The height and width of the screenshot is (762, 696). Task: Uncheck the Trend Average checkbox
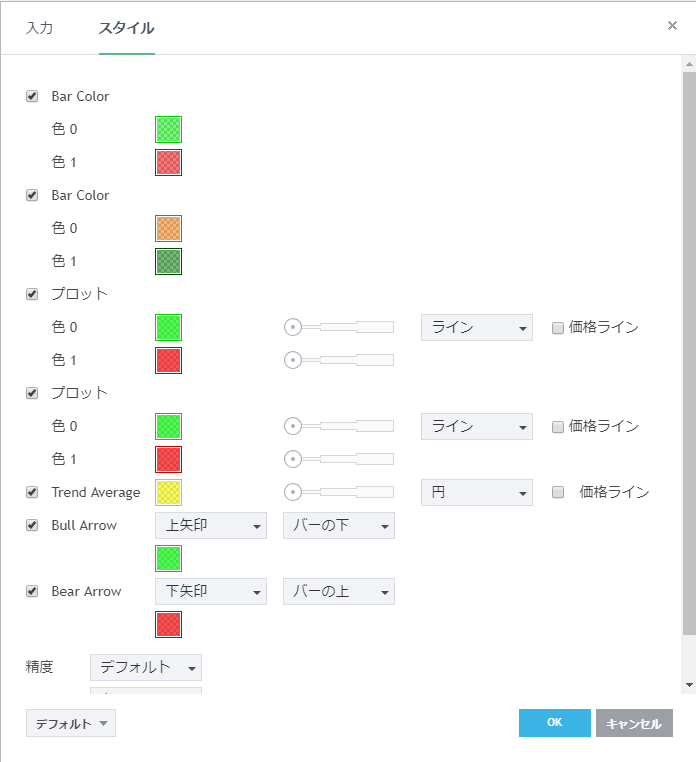coord(32,492)
